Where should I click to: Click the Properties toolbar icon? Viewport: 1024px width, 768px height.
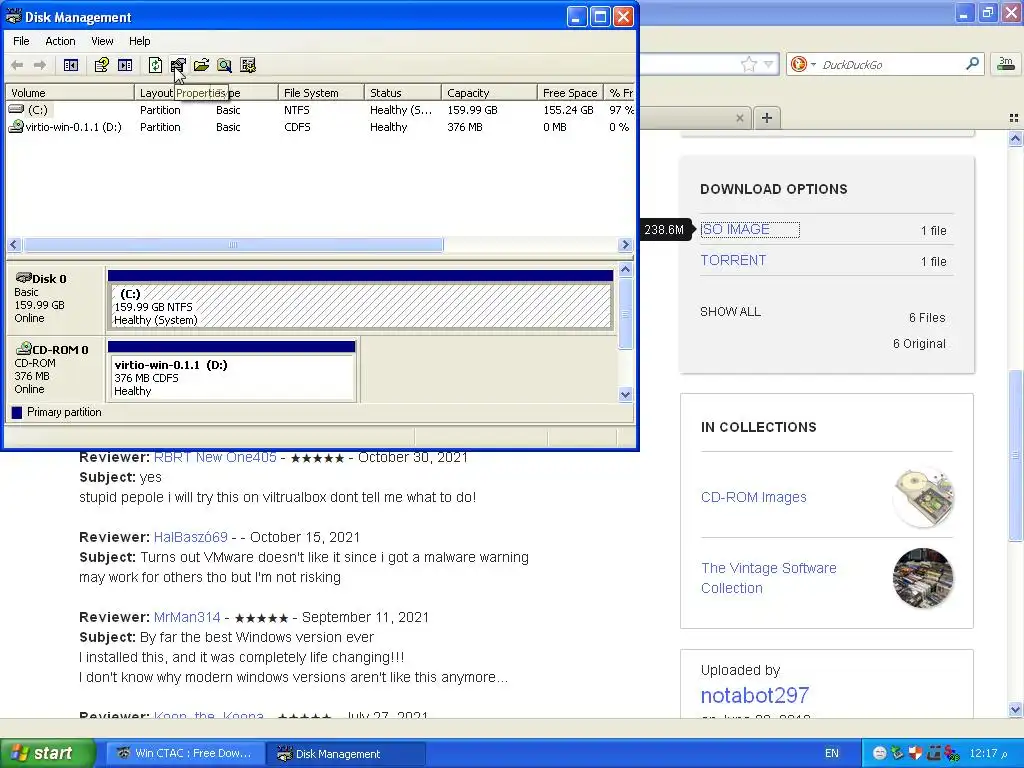(178, 65)
